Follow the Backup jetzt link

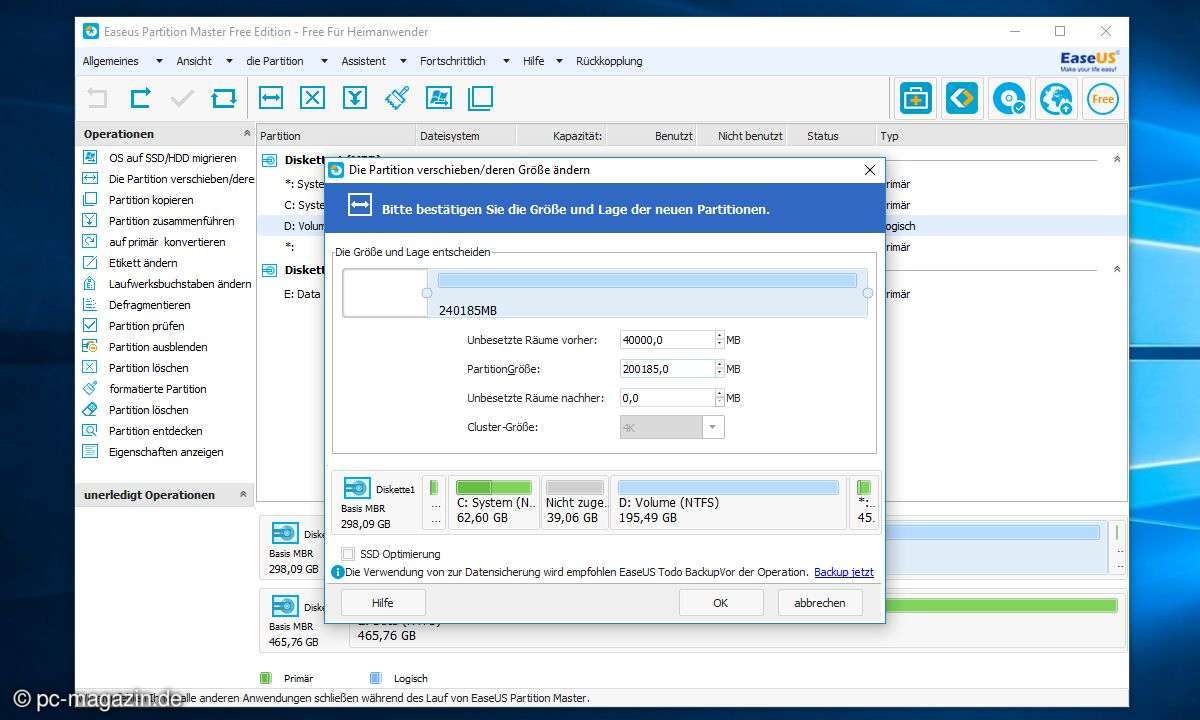click(x=844, y=573)
